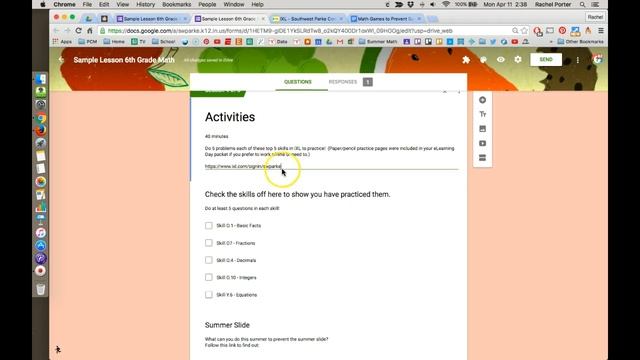This screenshot has width=640, height=360.
Task: Switch to the Responses tab
Action: (x=343, y=82)
